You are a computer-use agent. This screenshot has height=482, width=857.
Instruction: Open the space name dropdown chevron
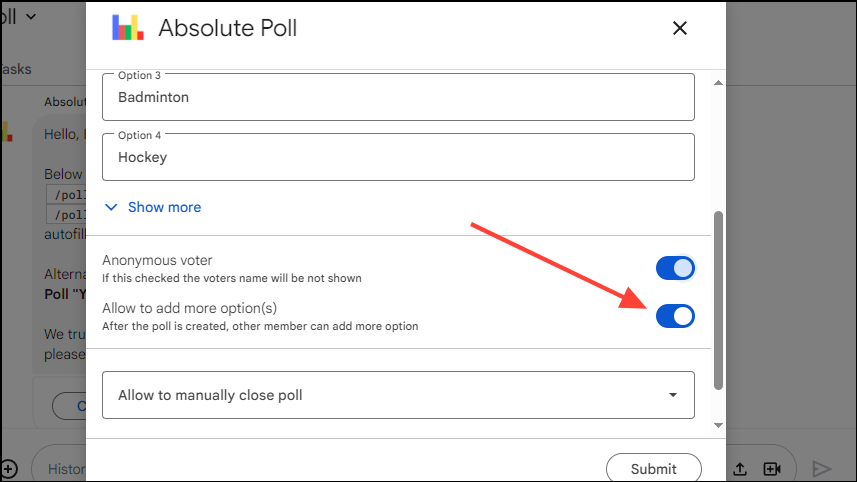click(x=30, y=16)
